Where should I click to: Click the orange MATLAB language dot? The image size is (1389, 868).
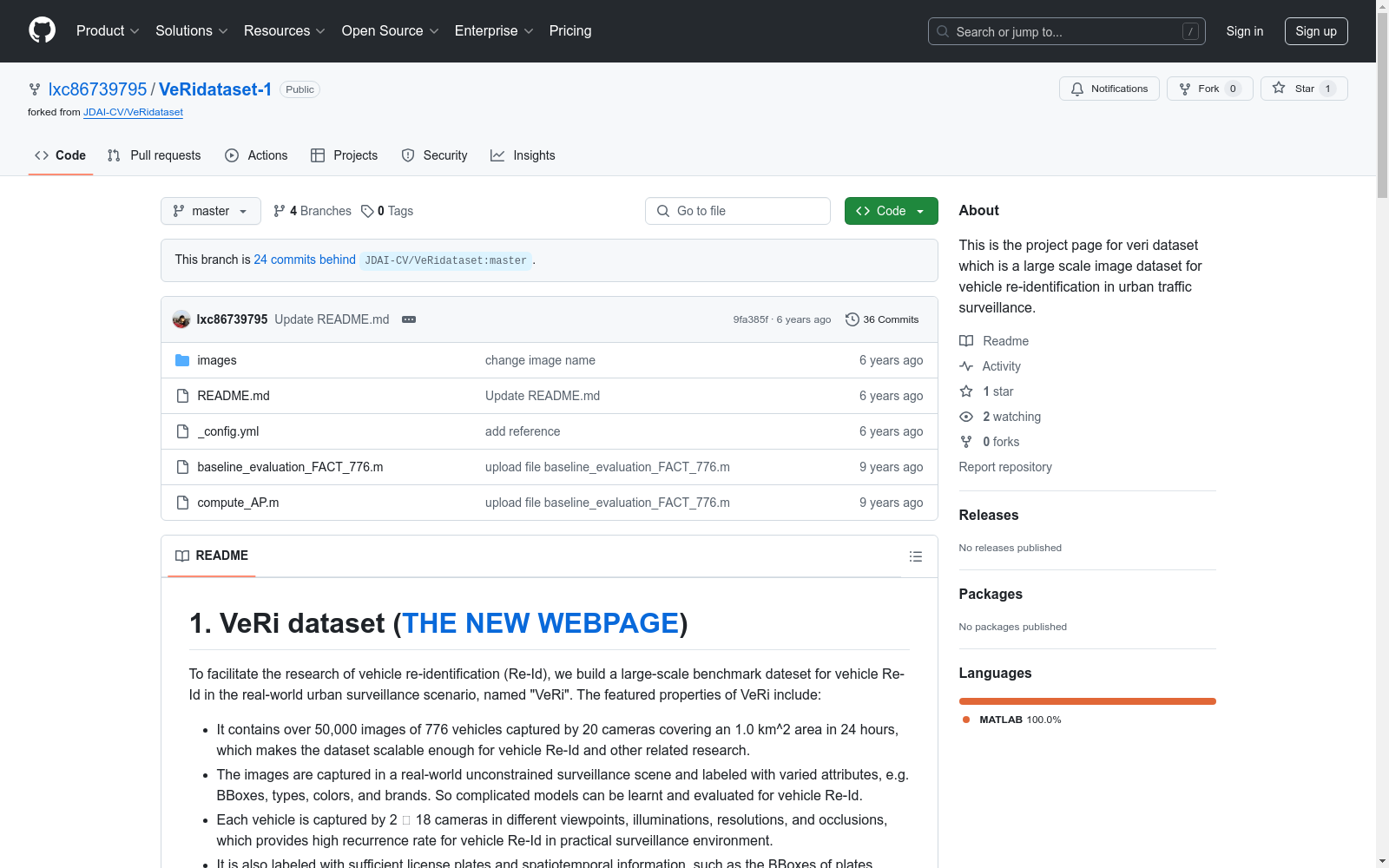(966, 720)
